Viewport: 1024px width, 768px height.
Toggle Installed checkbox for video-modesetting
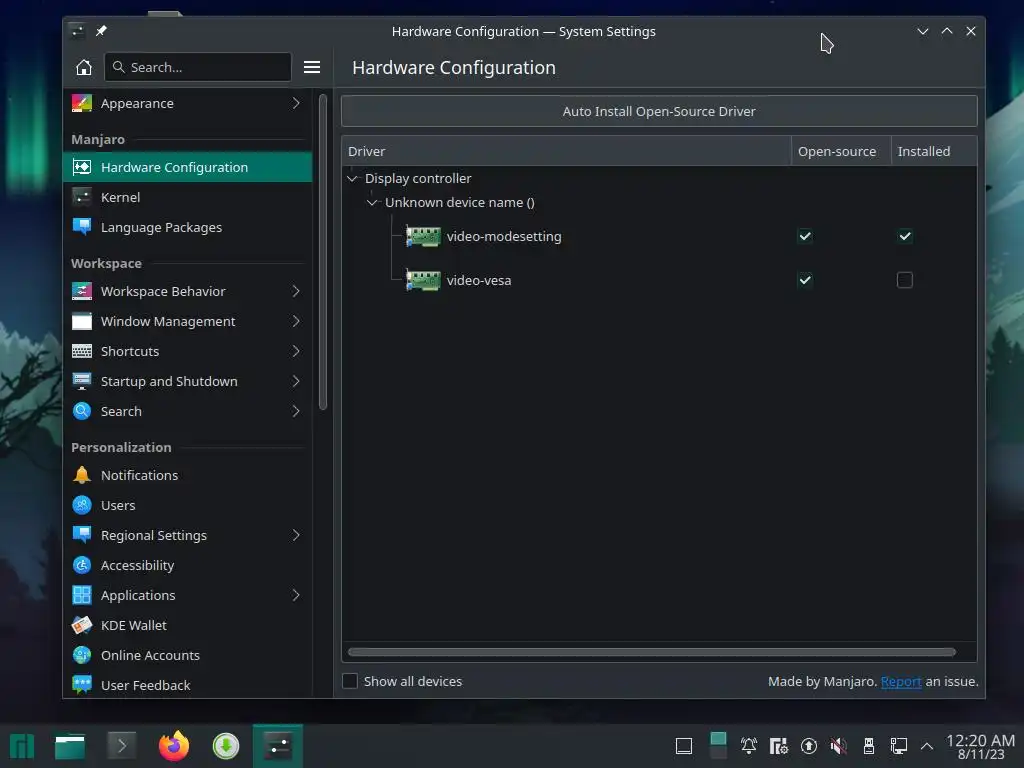click(x=904, y=236)
